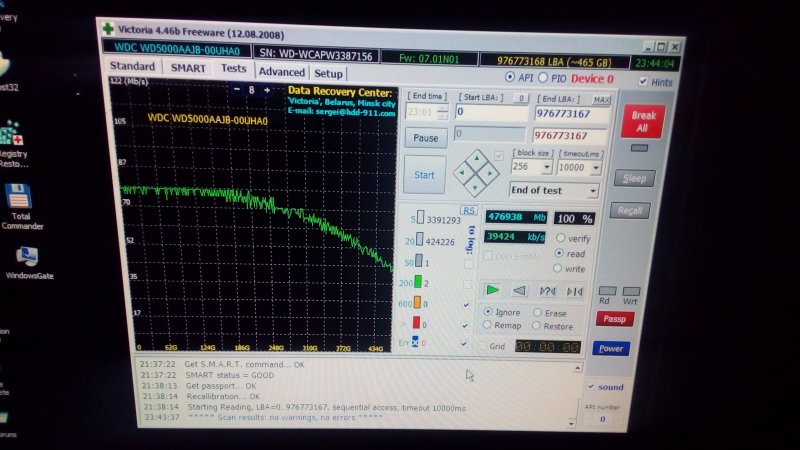Open Total Commander desktop icon
This screenshot has width=800, height=450.
click(19, 204)
